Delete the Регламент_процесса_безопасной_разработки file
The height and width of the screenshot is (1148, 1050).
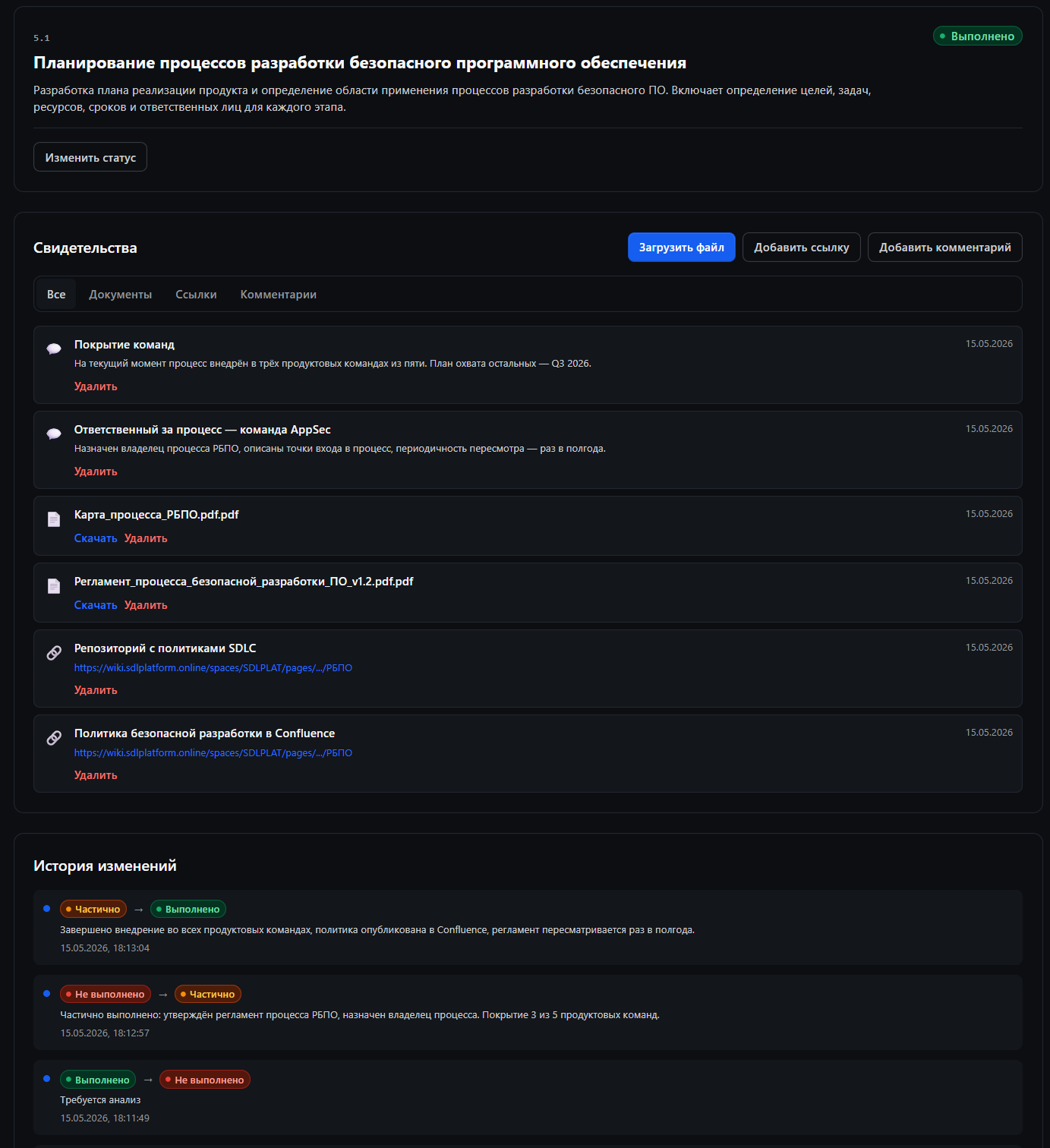146,605
